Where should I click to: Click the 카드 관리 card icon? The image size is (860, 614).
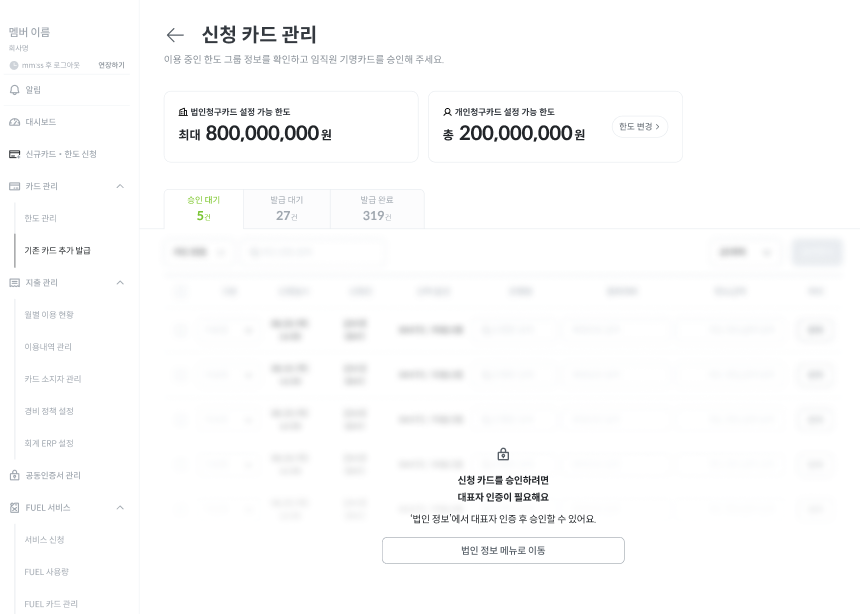(x=14, y=186)
